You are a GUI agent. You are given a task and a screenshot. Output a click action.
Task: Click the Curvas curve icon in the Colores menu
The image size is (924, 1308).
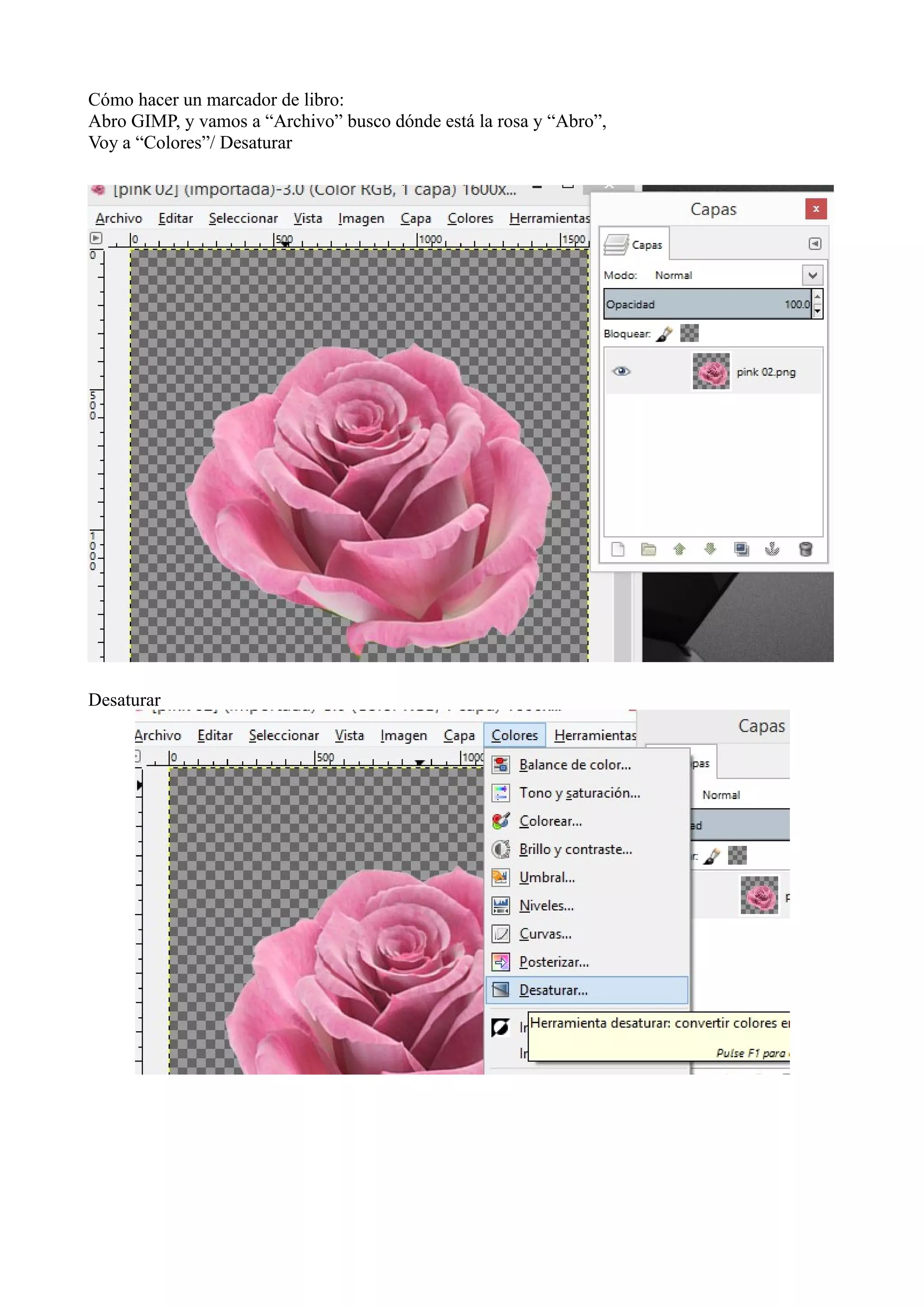click(x=500, y=934)
